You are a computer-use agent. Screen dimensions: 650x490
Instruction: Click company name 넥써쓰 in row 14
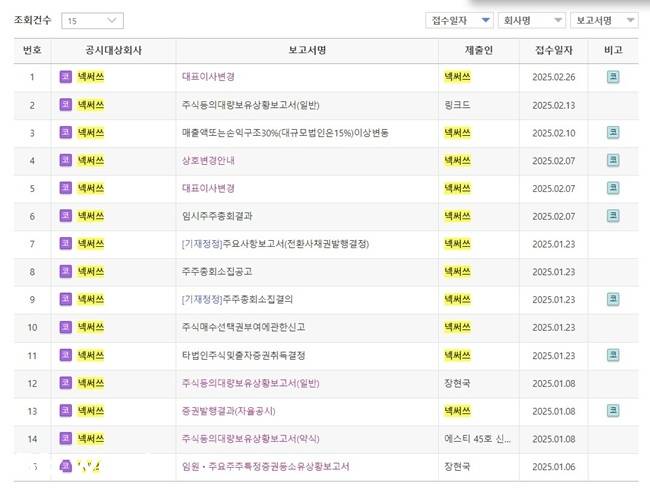(91, 439)
